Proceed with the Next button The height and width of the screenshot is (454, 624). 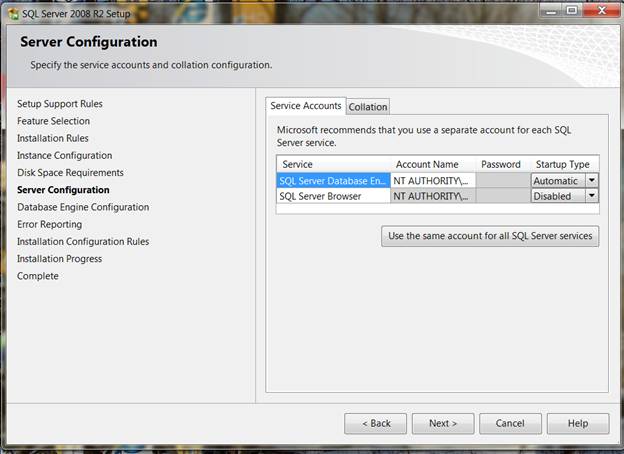tap(443, 423)
